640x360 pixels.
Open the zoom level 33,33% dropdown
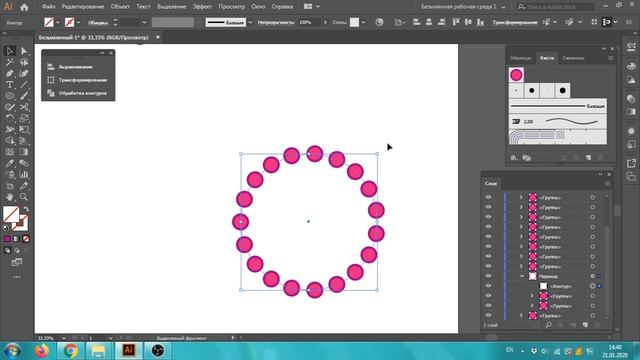(64, 338)
